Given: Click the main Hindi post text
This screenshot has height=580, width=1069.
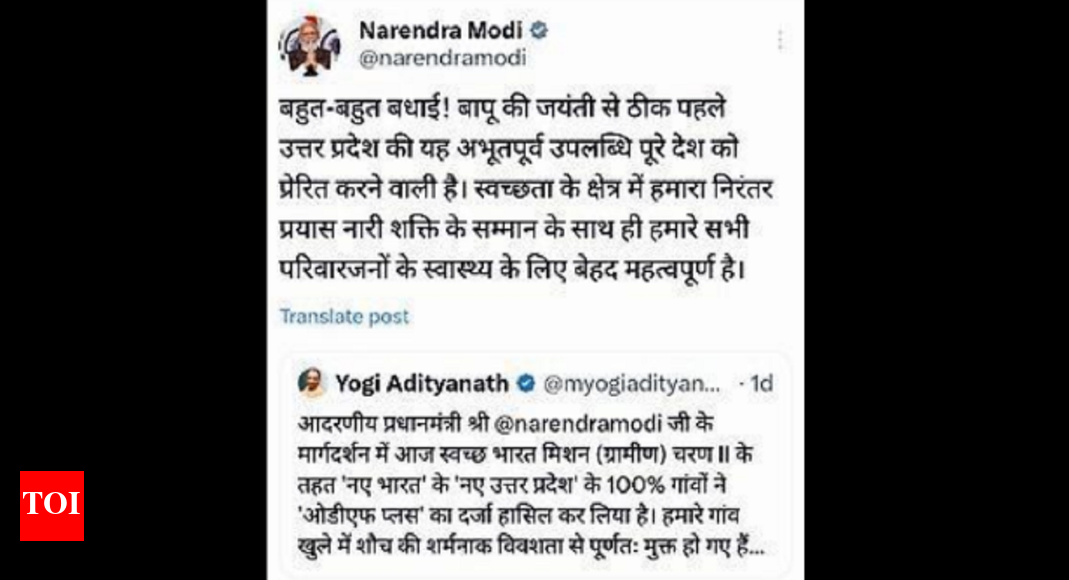Looking at the screenshot, I should click(526, 189).
